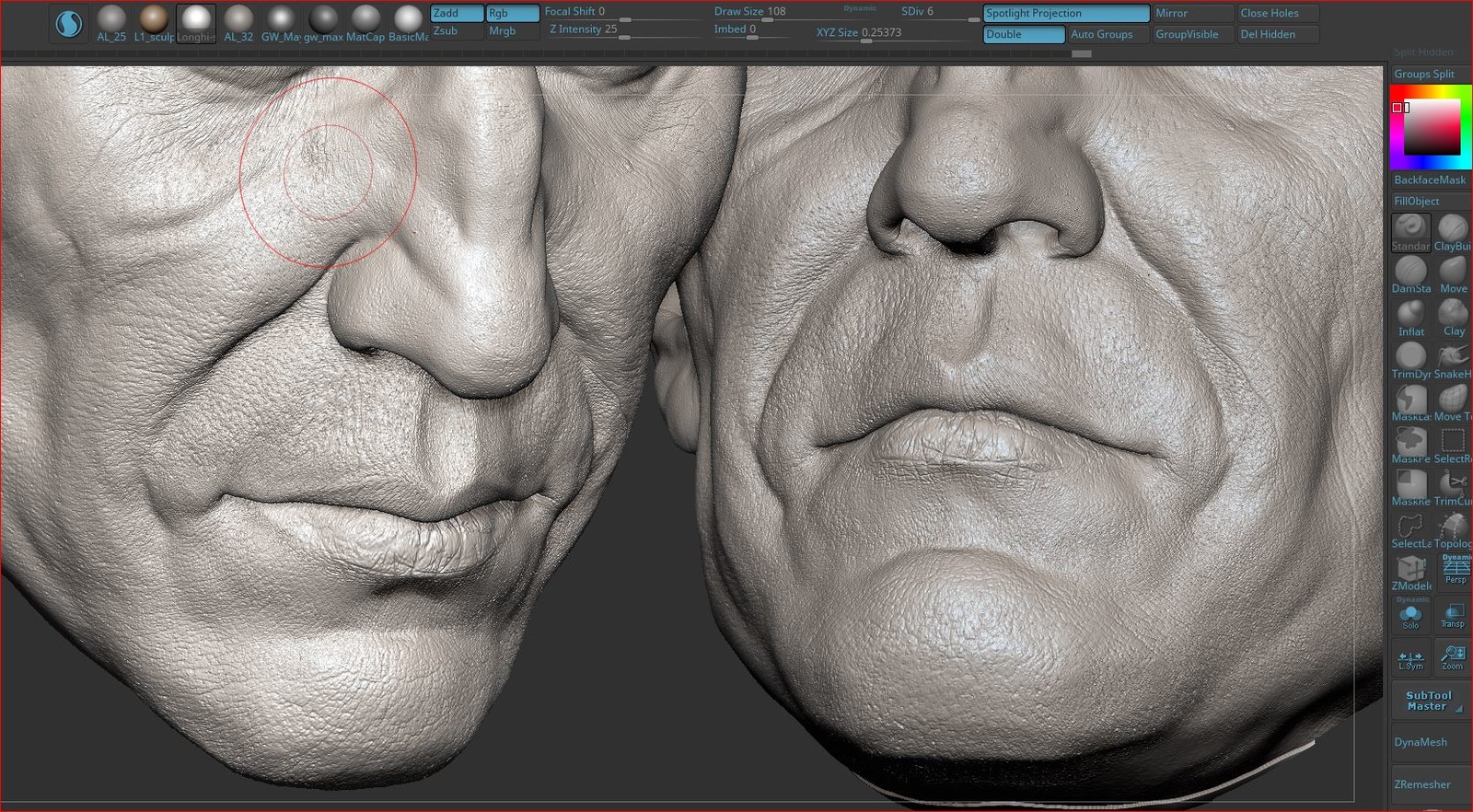
Task: Click the Zoom view icon
Action: coord(1453,657)
